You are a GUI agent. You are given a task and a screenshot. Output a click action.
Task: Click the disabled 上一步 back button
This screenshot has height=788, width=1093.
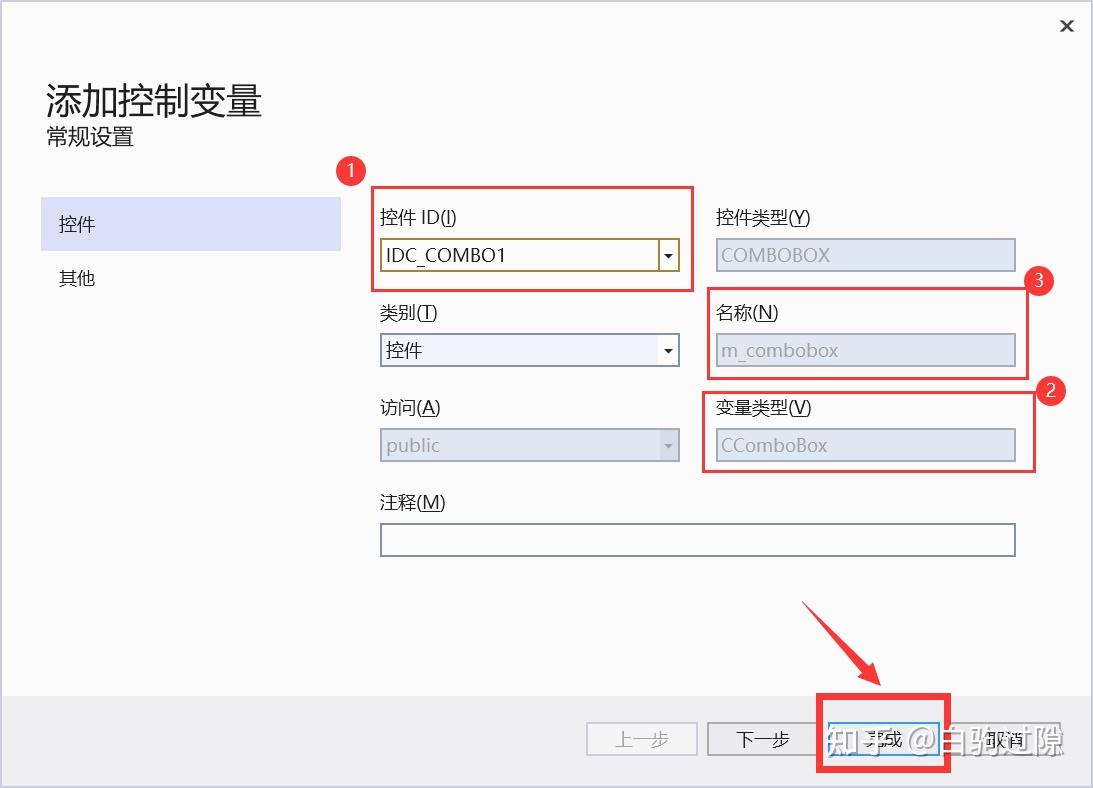point(641,739)
